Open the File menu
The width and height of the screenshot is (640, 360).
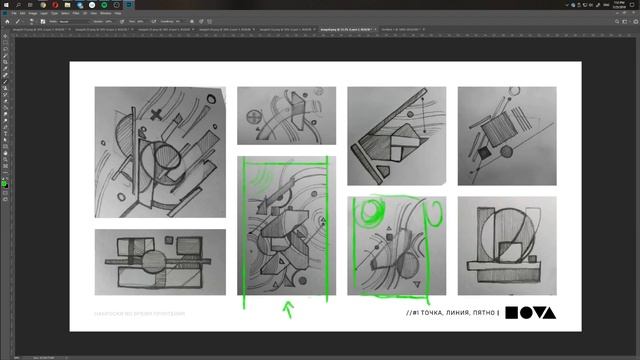[x=14, y=13]
